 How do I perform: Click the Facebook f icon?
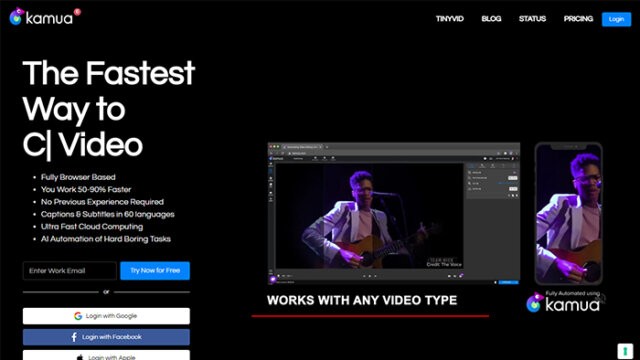click(x=74, y=337)
